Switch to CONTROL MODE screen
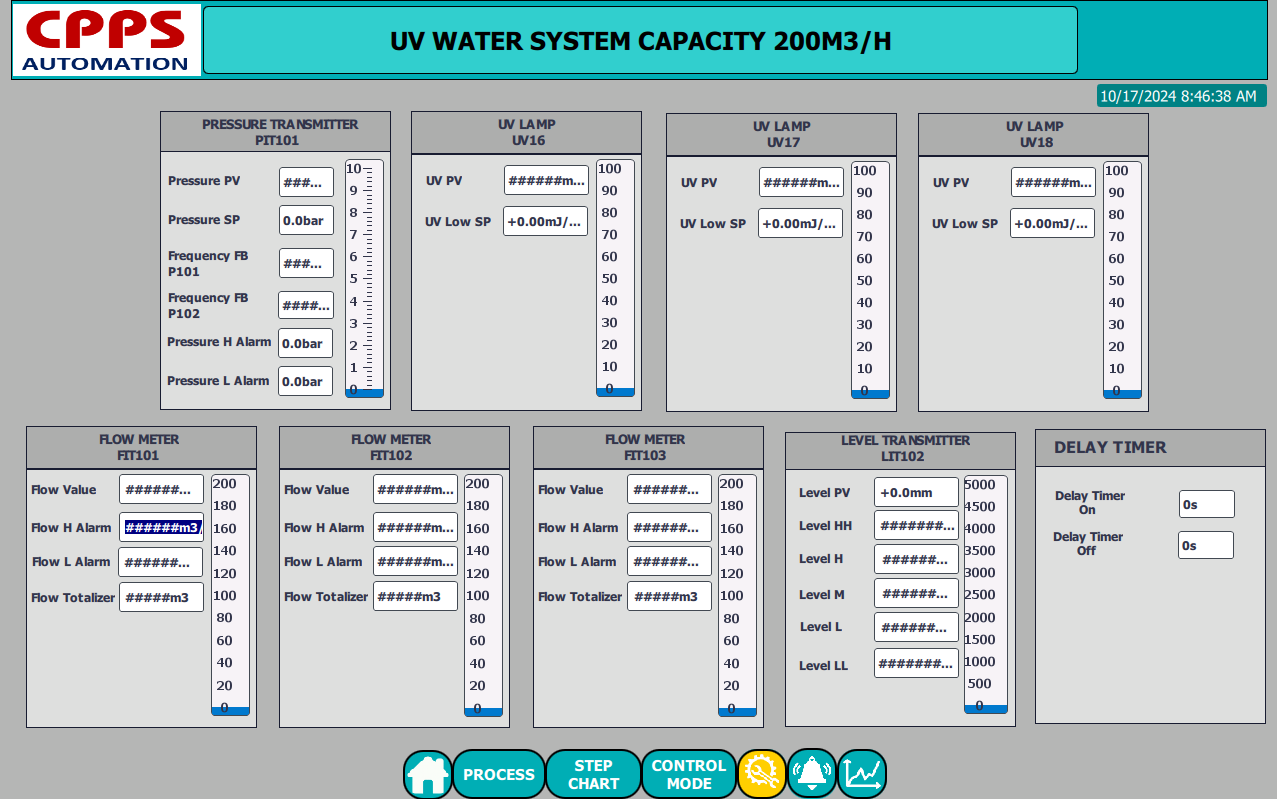Screen dimensions: 1277x799 [689, 774]
